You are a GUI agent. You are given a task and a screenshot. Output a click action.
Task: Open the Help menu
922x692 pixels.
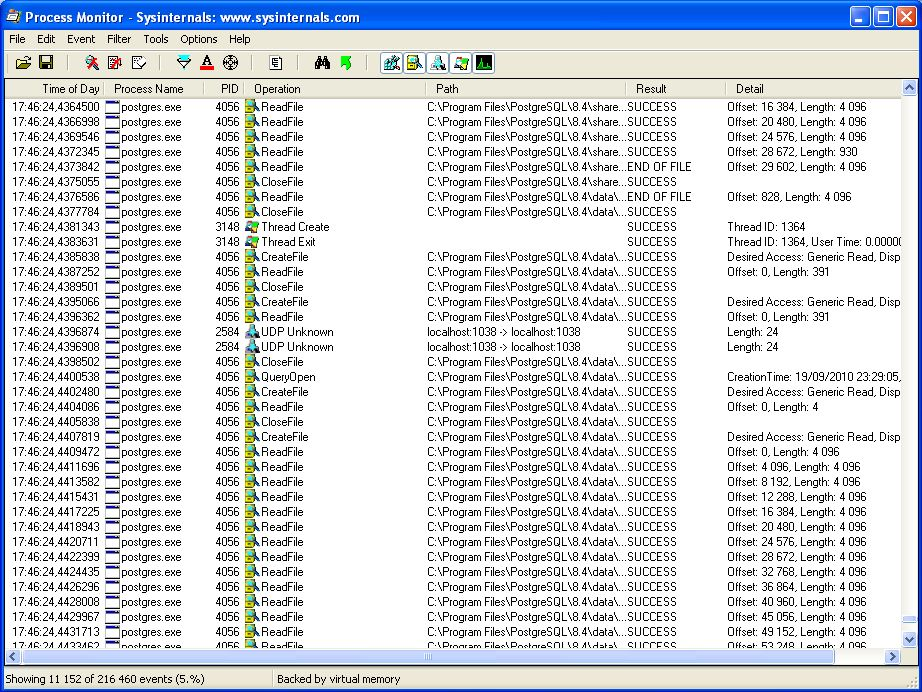coord(239,39)
